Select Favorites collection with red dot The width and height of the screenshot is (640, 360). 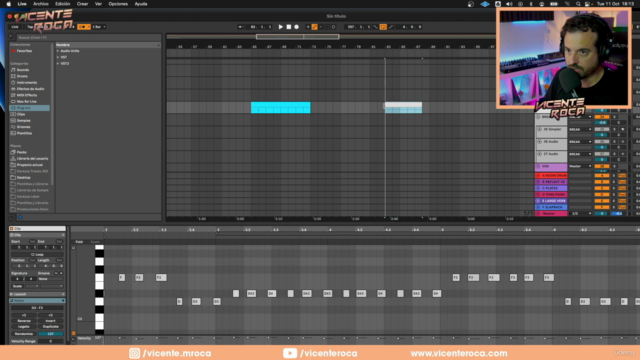24,51
